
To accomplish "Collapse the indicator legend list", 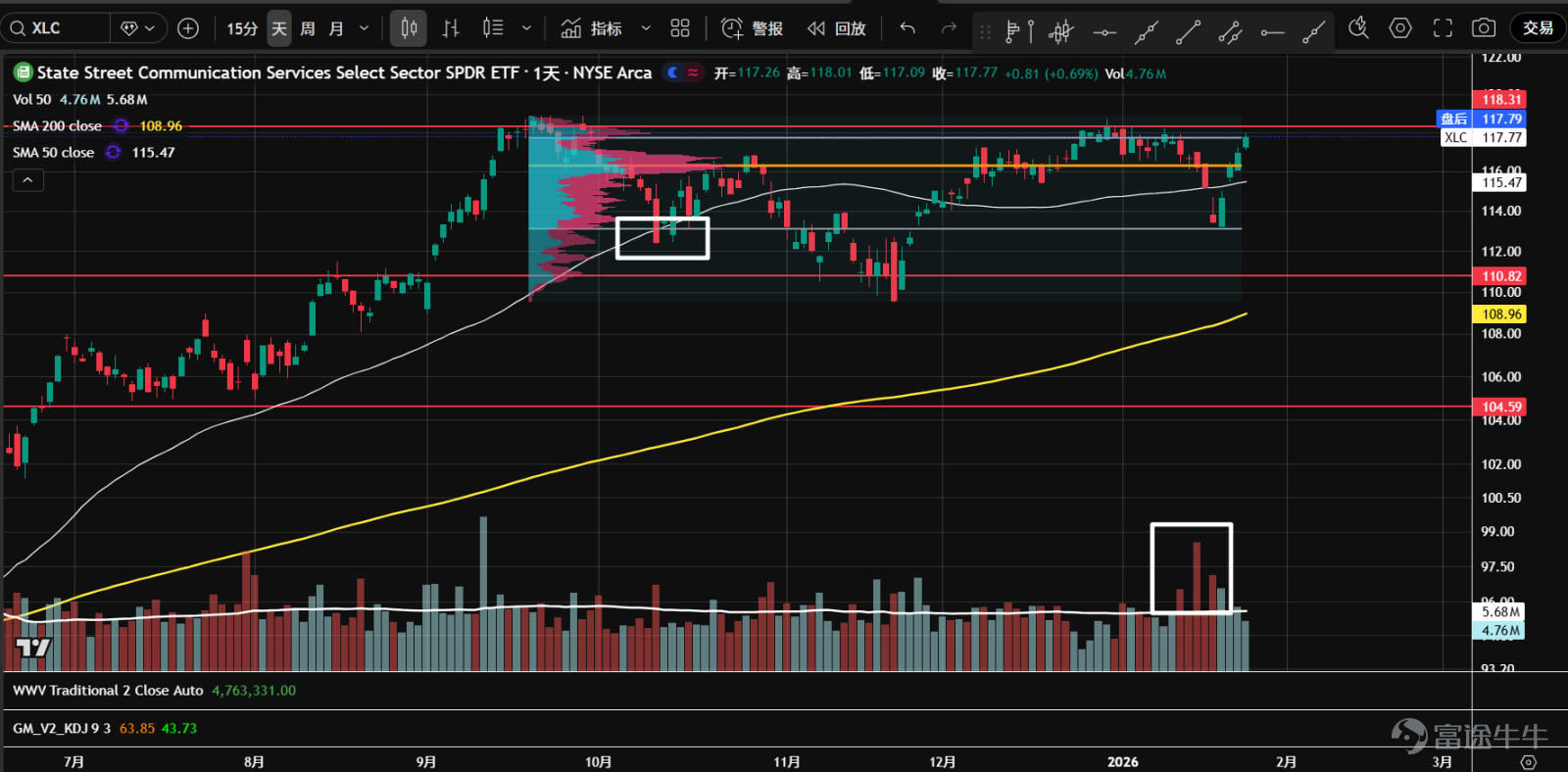I will pos(27,180).
